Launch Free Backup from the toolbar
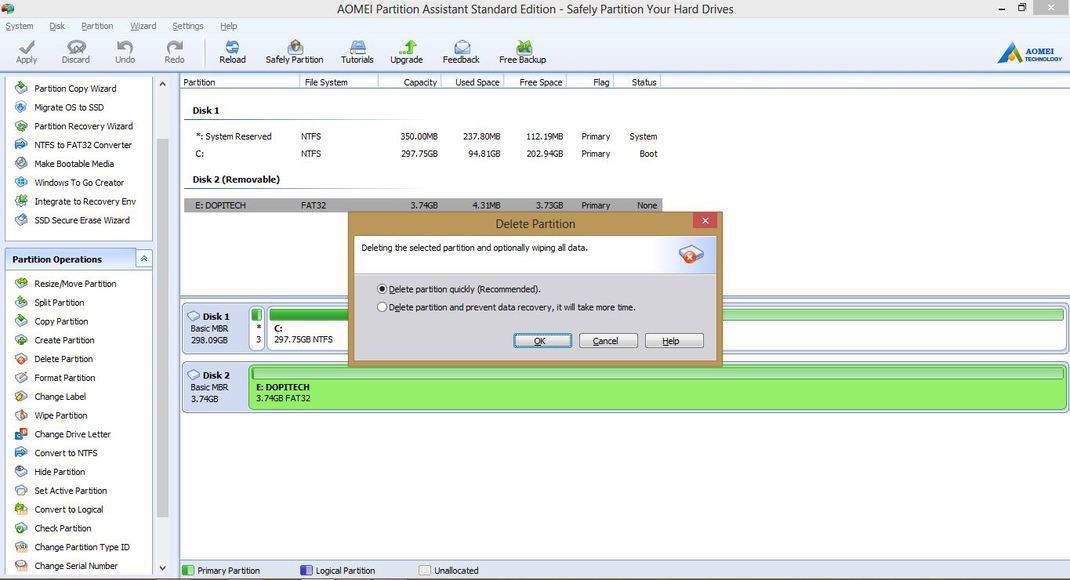Screen dimensions: 1070x580 (521, 50)
